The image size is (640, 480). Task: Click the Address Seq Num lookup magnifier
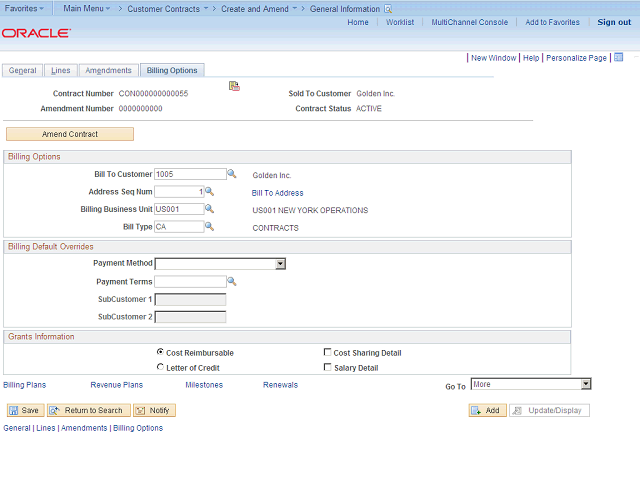[210, 192]
